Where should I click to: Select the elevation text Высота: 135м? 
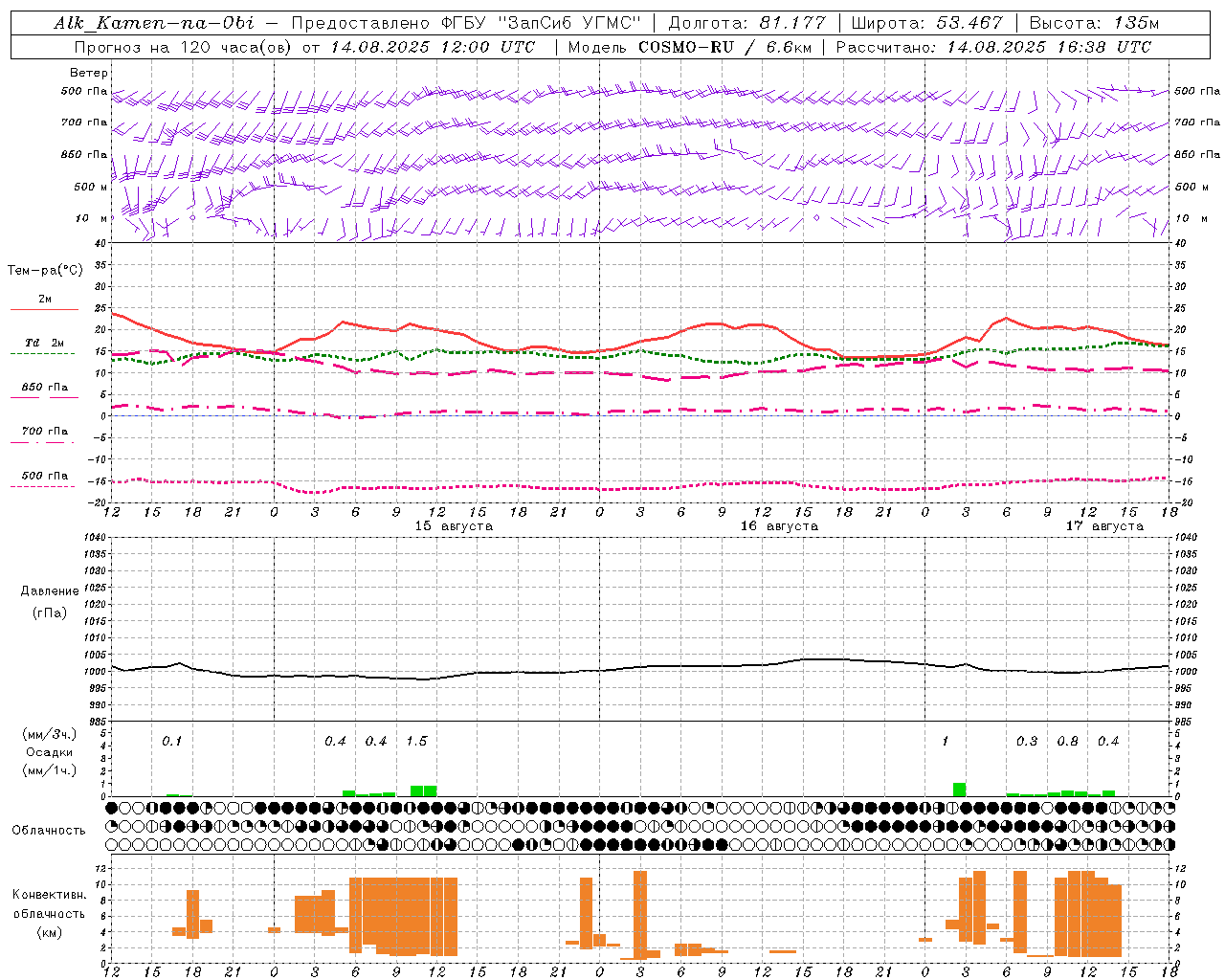(x=1095, y=23)
